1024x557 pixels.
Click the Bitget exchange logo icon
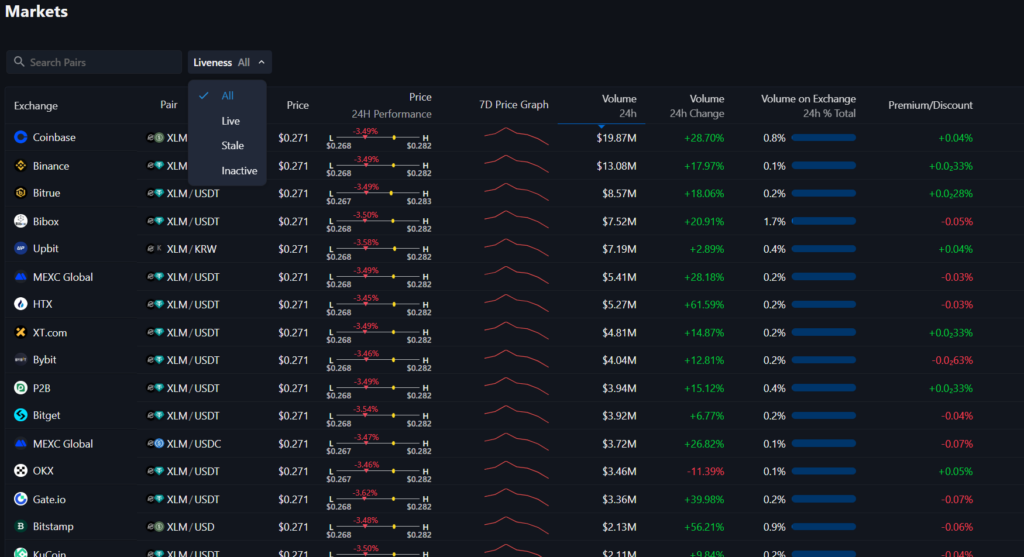click(21, 415)
